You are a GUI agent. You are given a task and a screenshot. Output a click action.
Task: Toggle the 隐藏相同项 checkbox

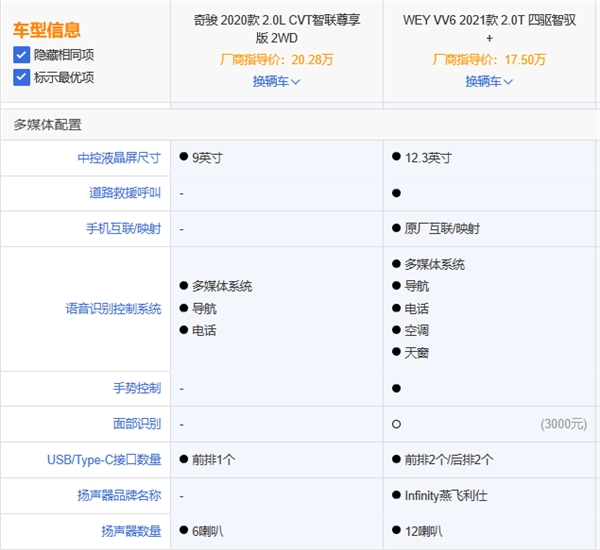click(21, 55)
